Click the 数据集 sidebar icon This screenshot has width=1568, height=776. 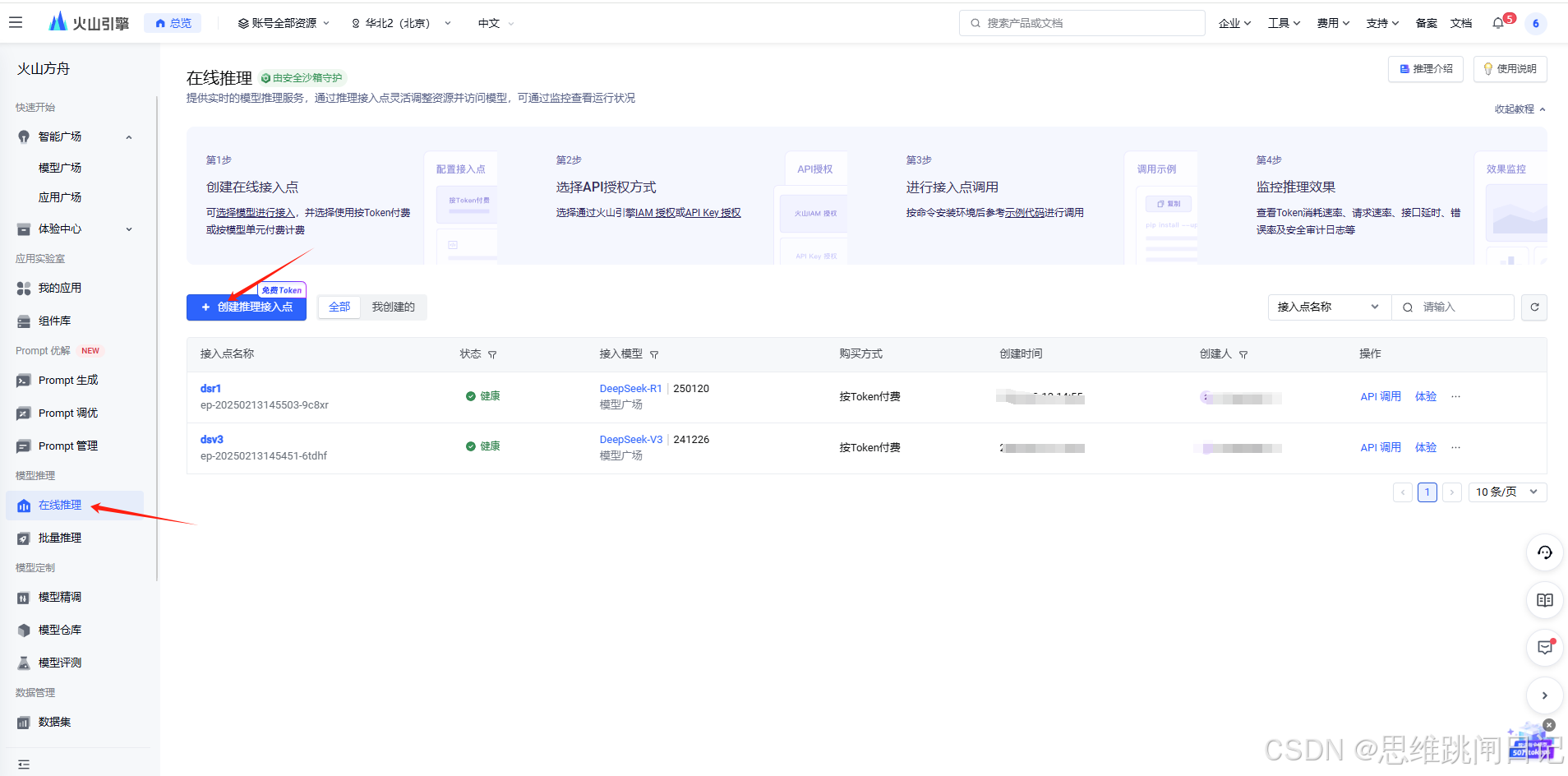tap(24, 723)
